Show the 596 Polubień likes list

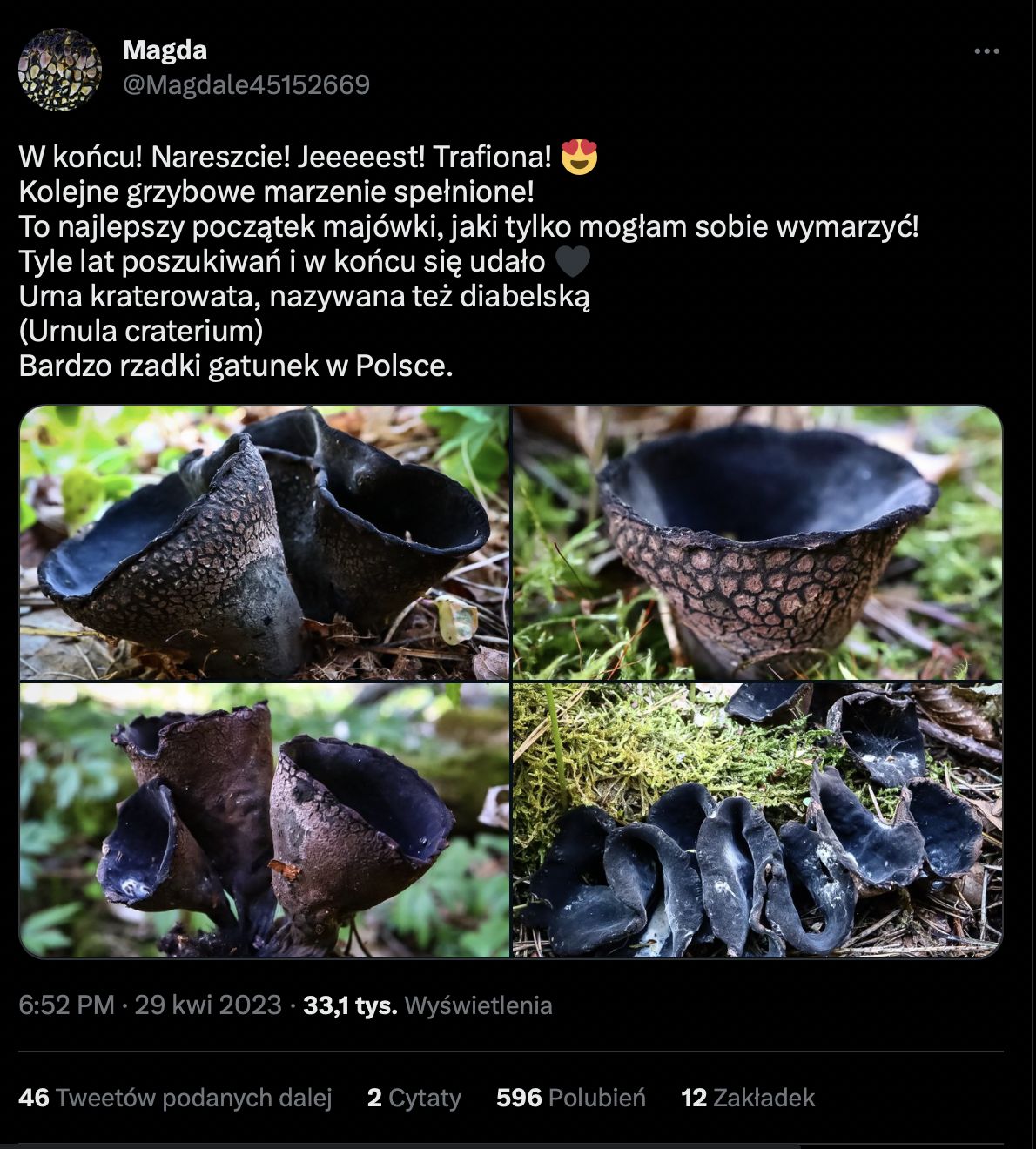pyautogui.click(x=571, y=1098)
